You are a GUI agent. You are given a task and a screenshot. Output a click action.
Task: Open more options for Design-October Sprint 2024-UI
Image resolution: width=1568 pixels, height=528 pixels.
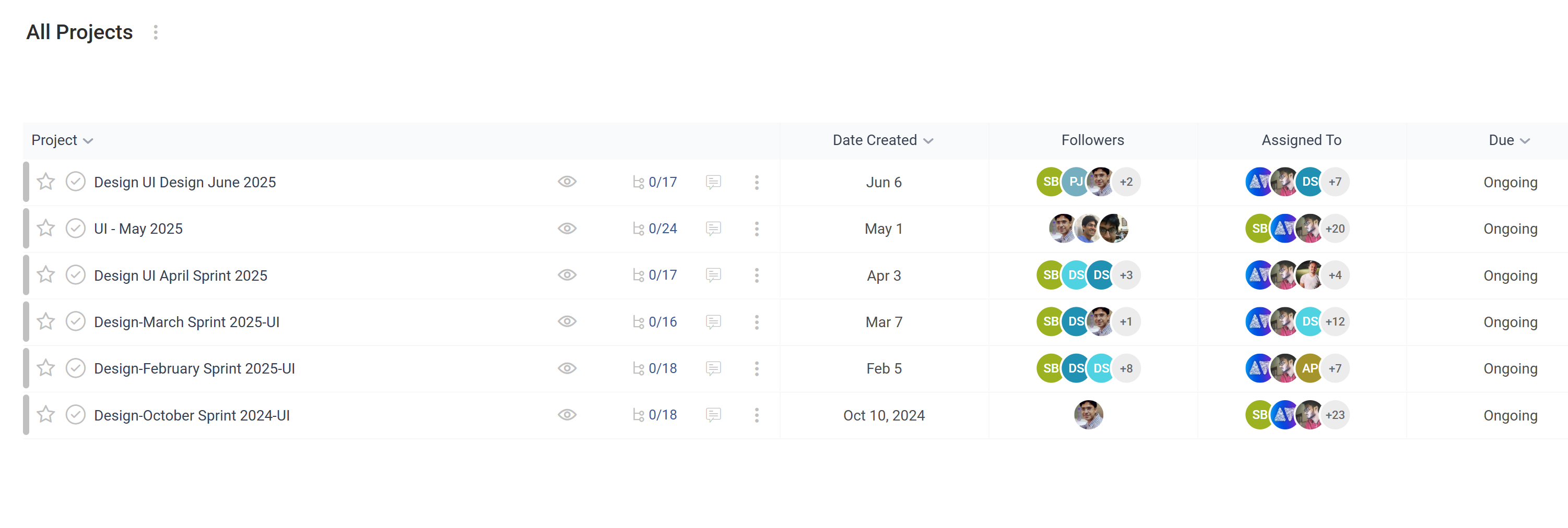click(x=757, y=415)
